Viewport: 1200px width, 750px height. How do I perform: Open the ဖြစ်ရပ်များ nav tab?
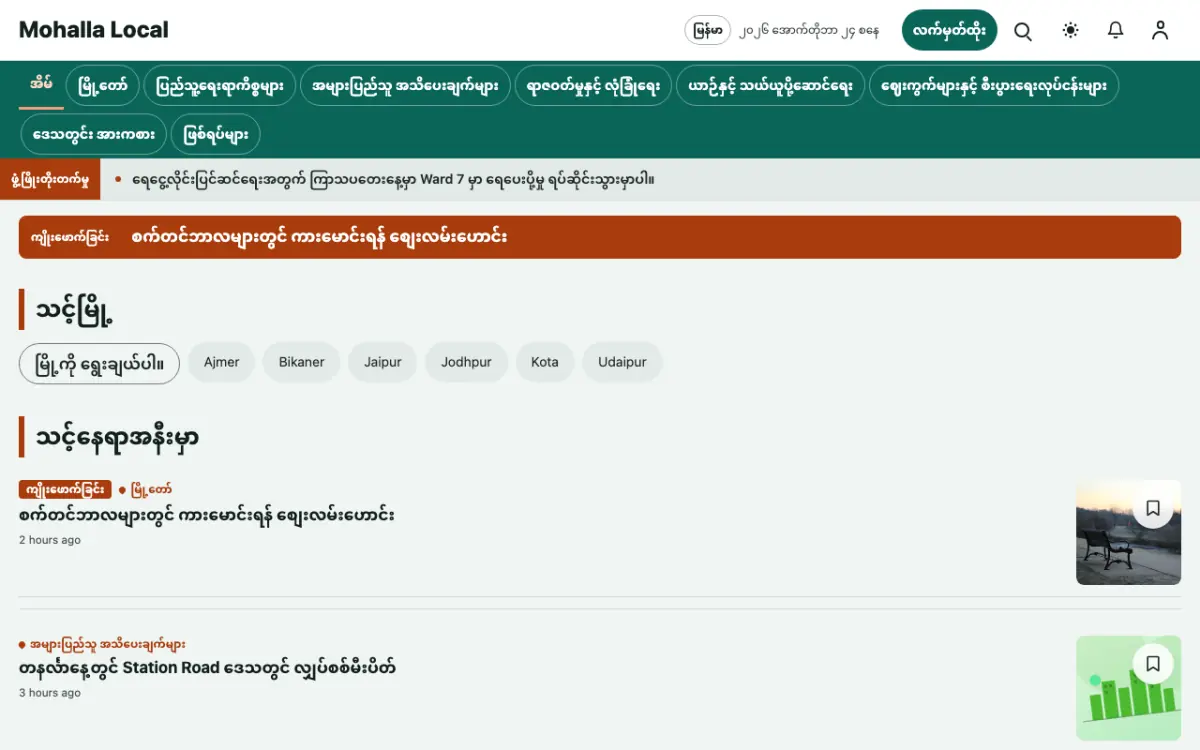tap(216, 134)
